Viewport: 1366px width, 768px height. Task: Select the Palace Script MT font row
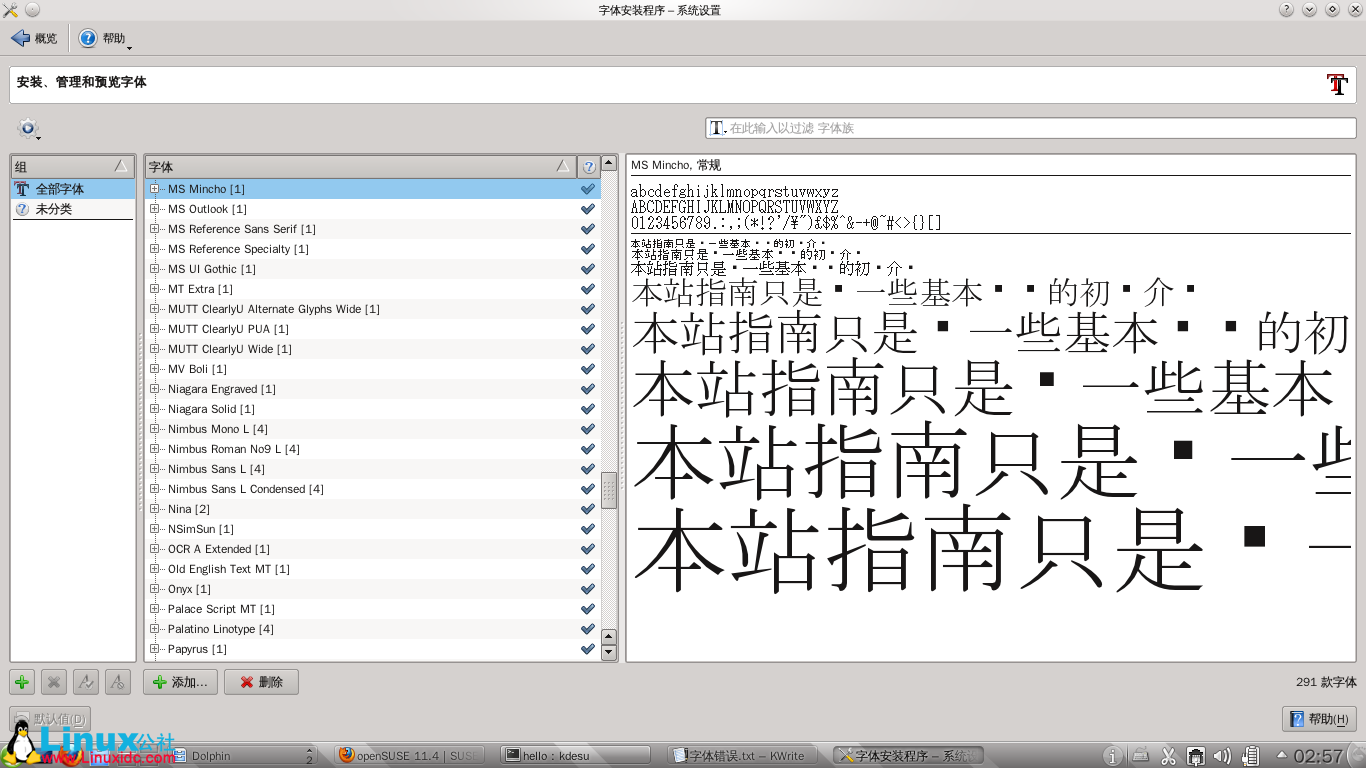point(373,609)
